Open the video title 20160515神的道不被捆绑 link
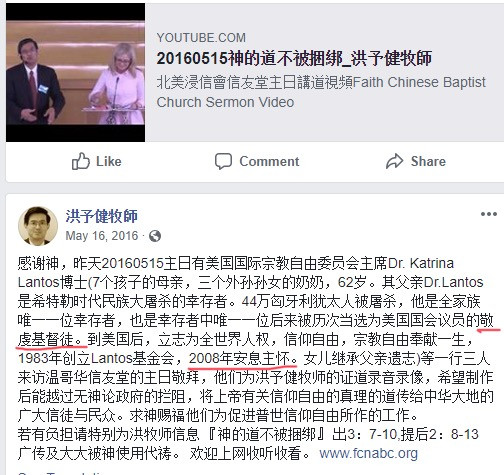The height and width of the screenshot is (475, 504). tap(294, 58)
